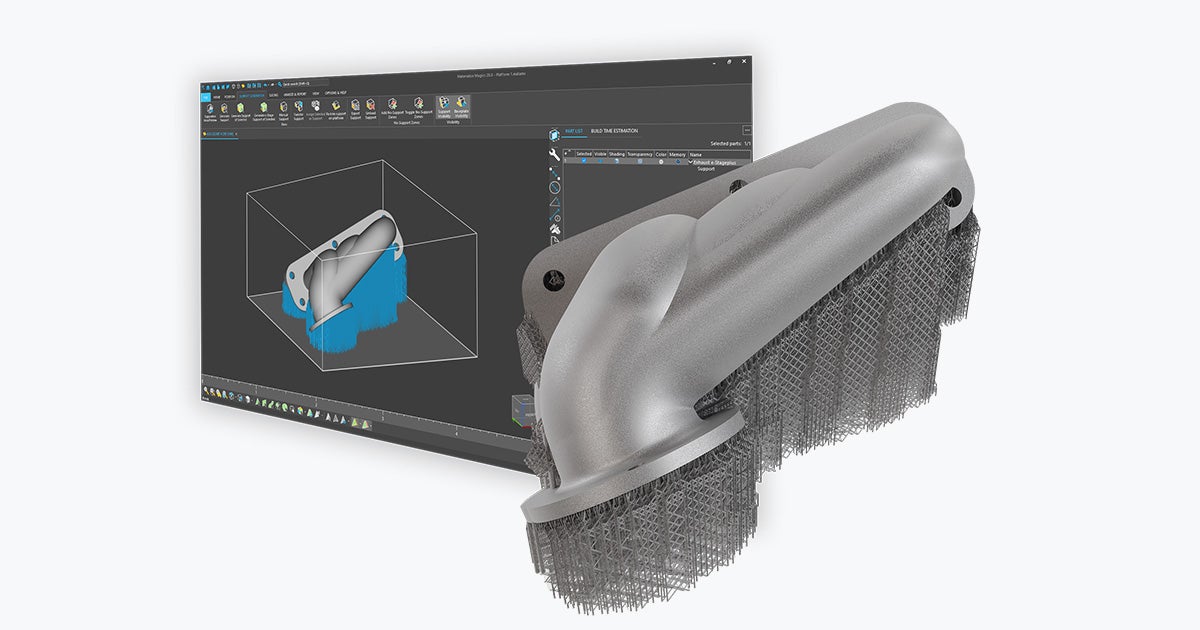Hide Exhaust e-Stageplus via its Visible toggle

click(600, 160)
